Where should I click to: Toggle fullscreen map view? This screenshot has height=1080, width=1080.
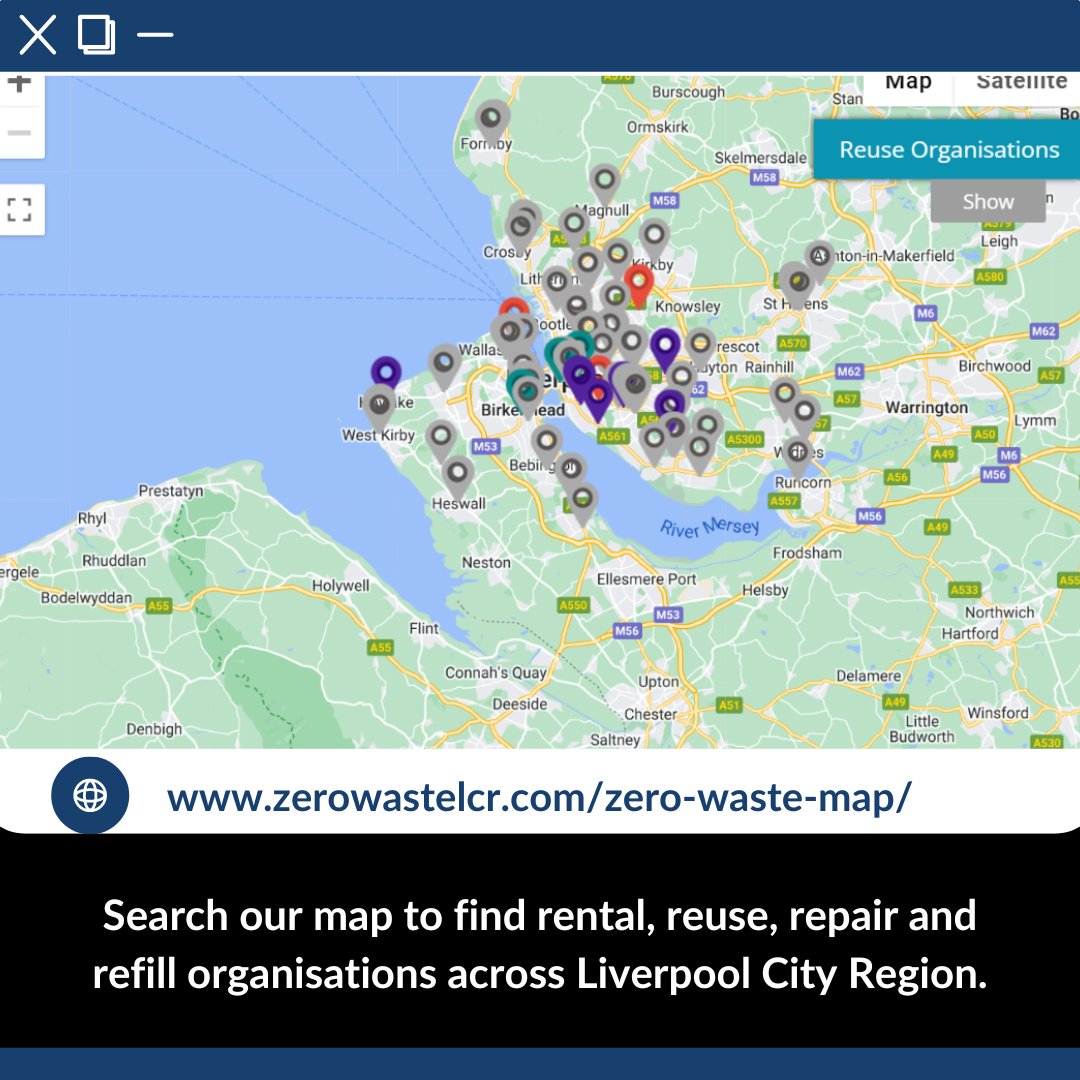tap(20, 209)
